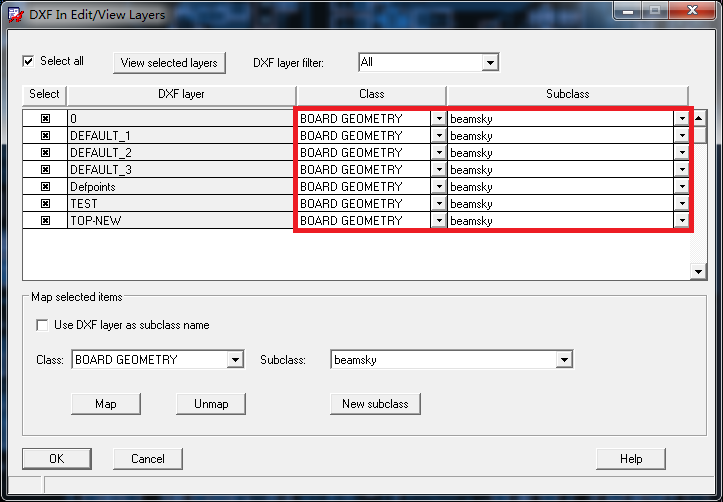Enable Use DXF layer as subclass name
Screen dimensions: 723x502
coord(42,325)
